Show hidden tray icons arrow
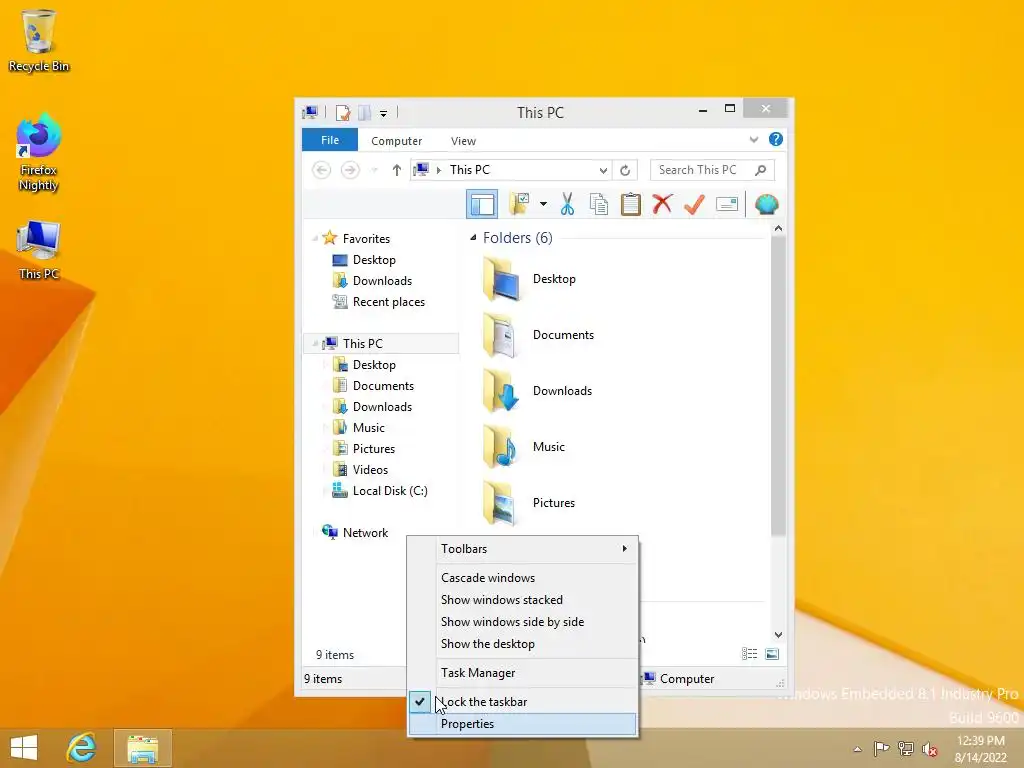The height and width of the screenshot is (768, 1024). coord(857,749)
